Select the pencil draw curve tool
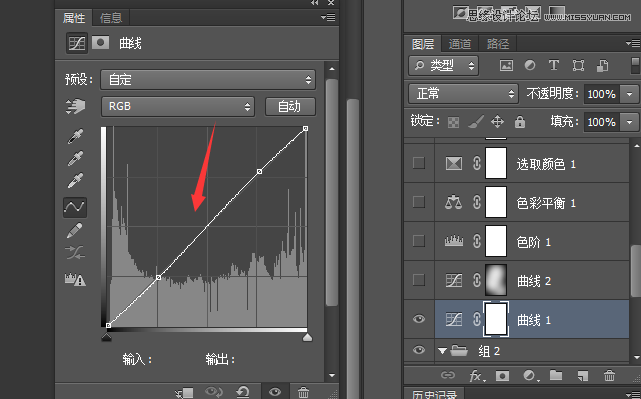The image size is (641, 399). (x=74, y=231)
